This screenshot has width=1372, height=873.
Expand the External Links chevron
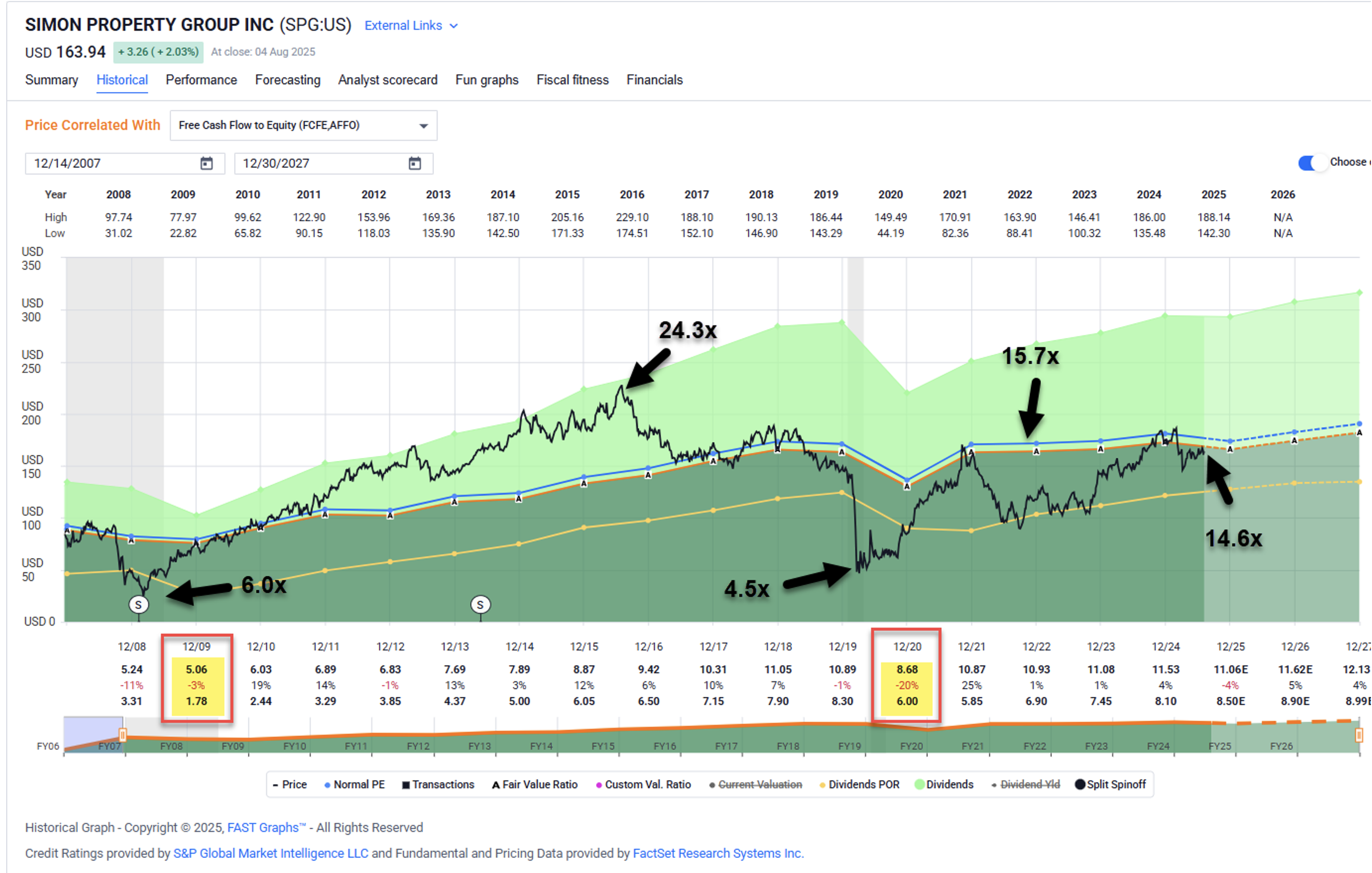pyautogui.click(x=454, y=26)
